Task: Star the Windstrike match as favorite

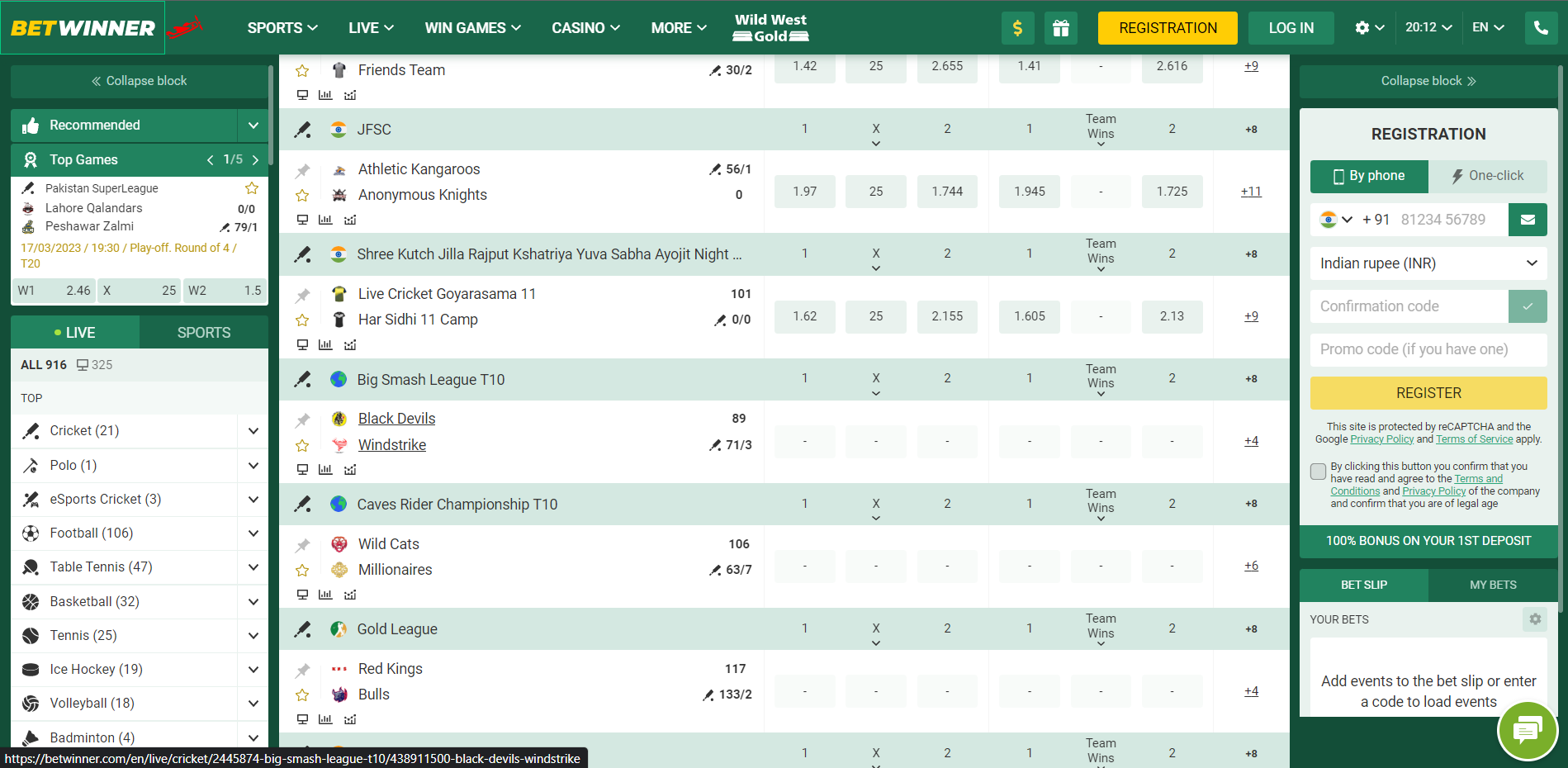Action: (303, 446)
